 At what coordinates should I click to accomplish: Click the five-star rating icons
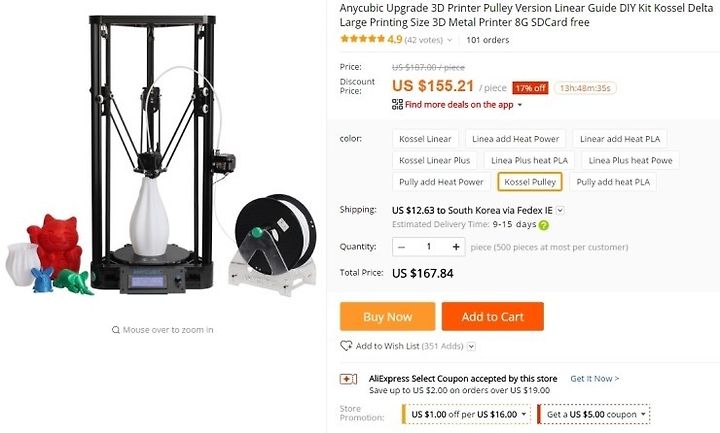click(362, 39)
